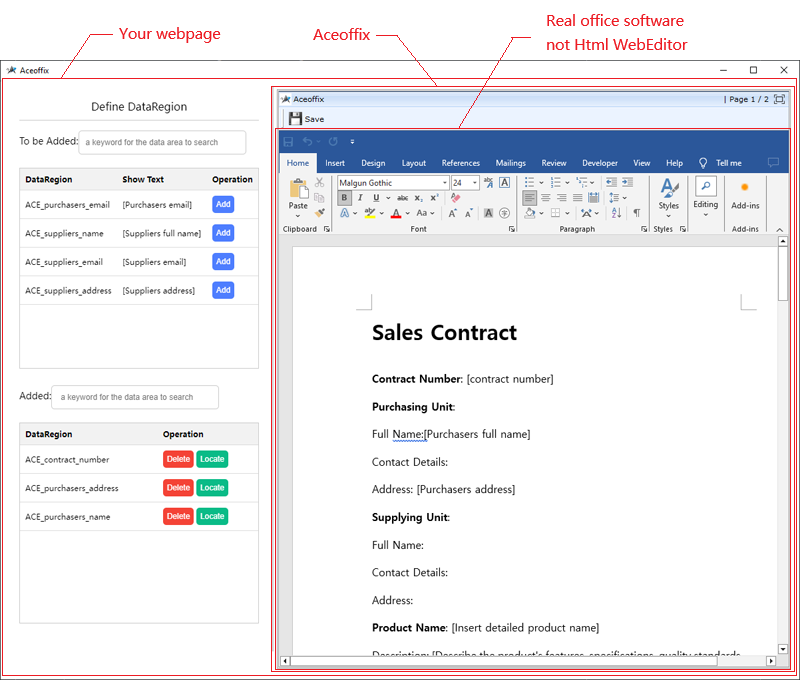
Task: Open the Developer ribbon tab
Action: (600, 163)
